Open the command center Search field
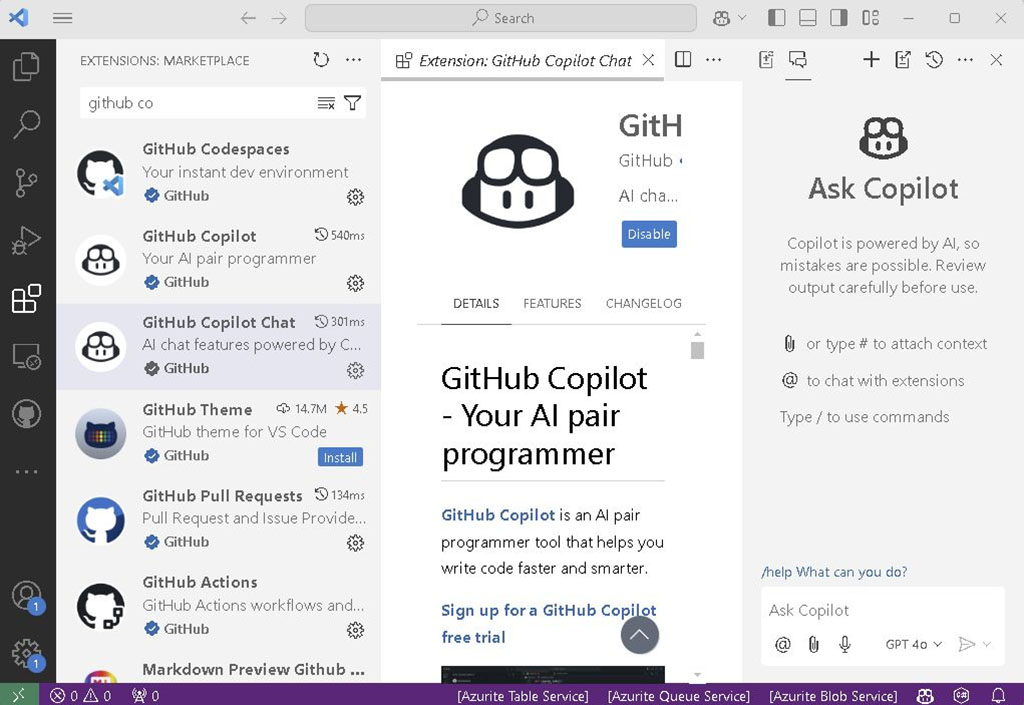 coord(501,18)
